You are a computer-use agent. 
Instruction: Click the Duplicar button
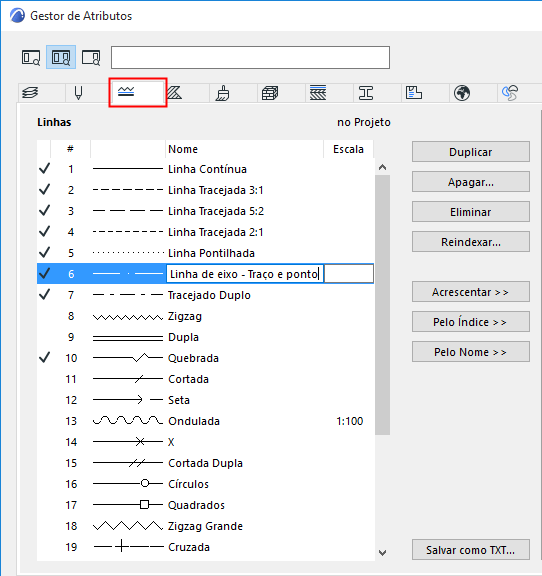click(471, 152)
